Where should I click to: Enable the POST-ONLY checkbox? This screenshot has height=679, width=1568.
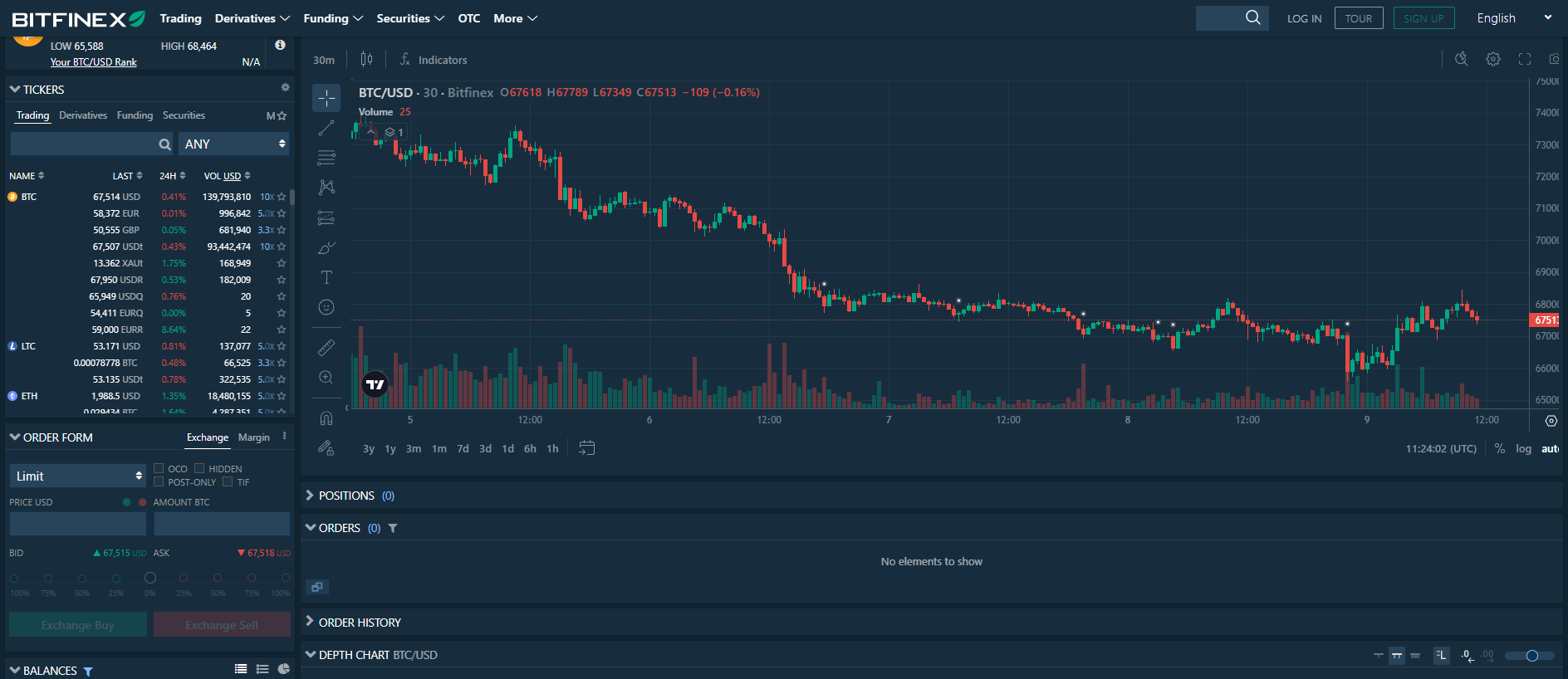[x=159, y=481]
